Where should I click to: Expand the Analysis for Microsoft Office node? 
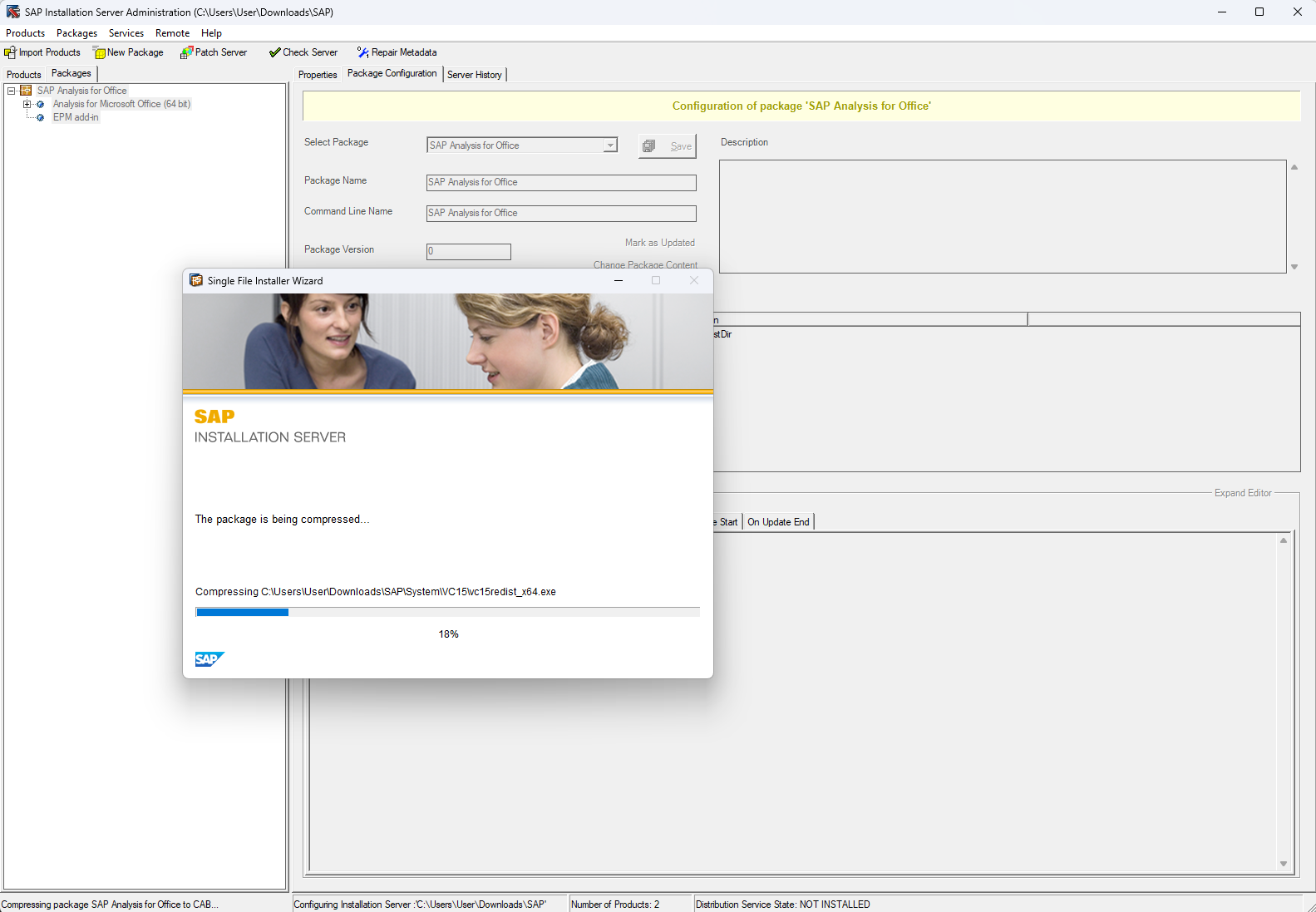click(27, 104)
